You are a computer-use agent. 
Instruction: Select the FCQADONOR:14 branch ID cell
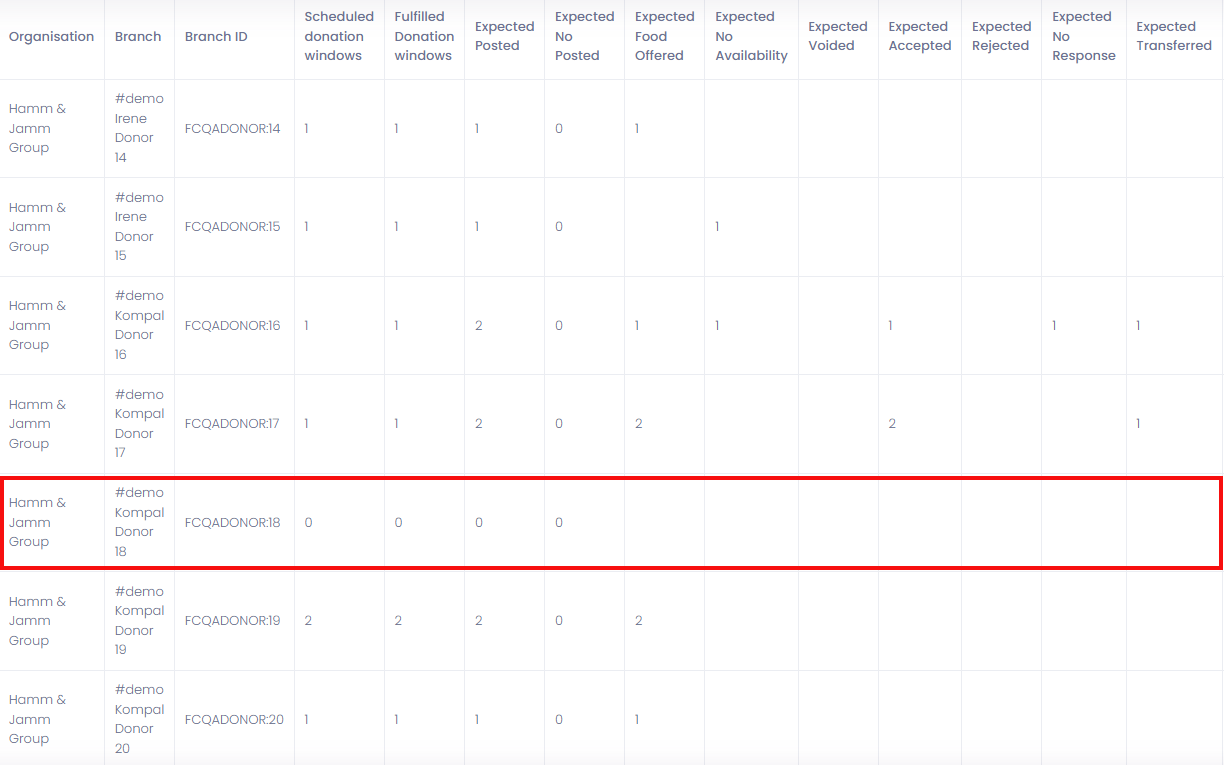[x=233, y=129]
